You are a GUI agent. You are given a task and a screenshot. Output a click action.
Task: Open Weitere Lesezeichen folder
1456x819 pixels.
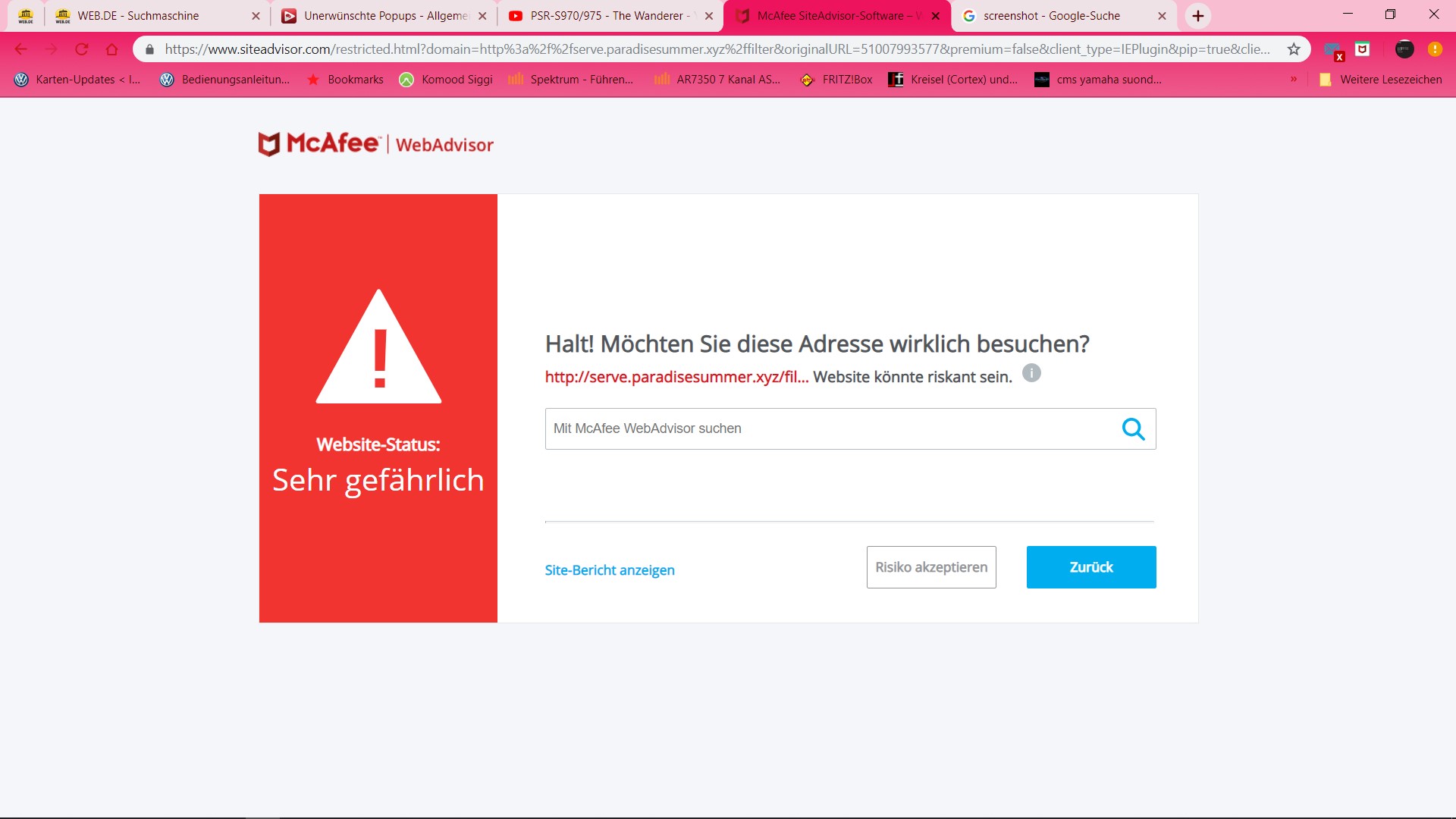pyautogui.click(x=1380, y=79)
